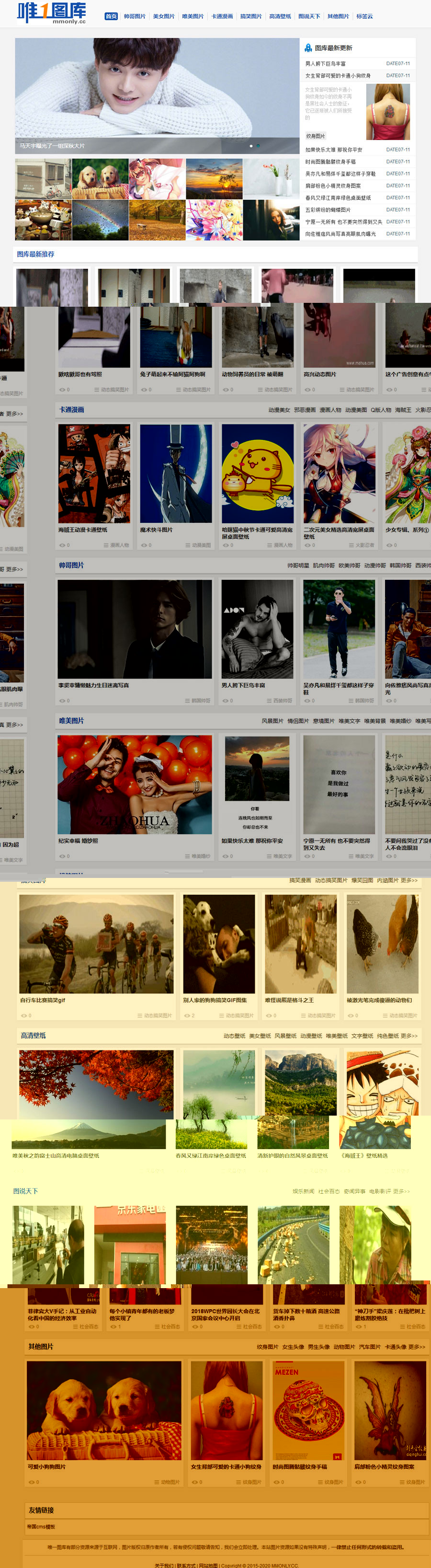The width and height of the screenshot is (431, 1568).
Task: Open the 纪实幸福 婚纱照 wedding photo
Action: pyautogui.click(x=135, y=784)
